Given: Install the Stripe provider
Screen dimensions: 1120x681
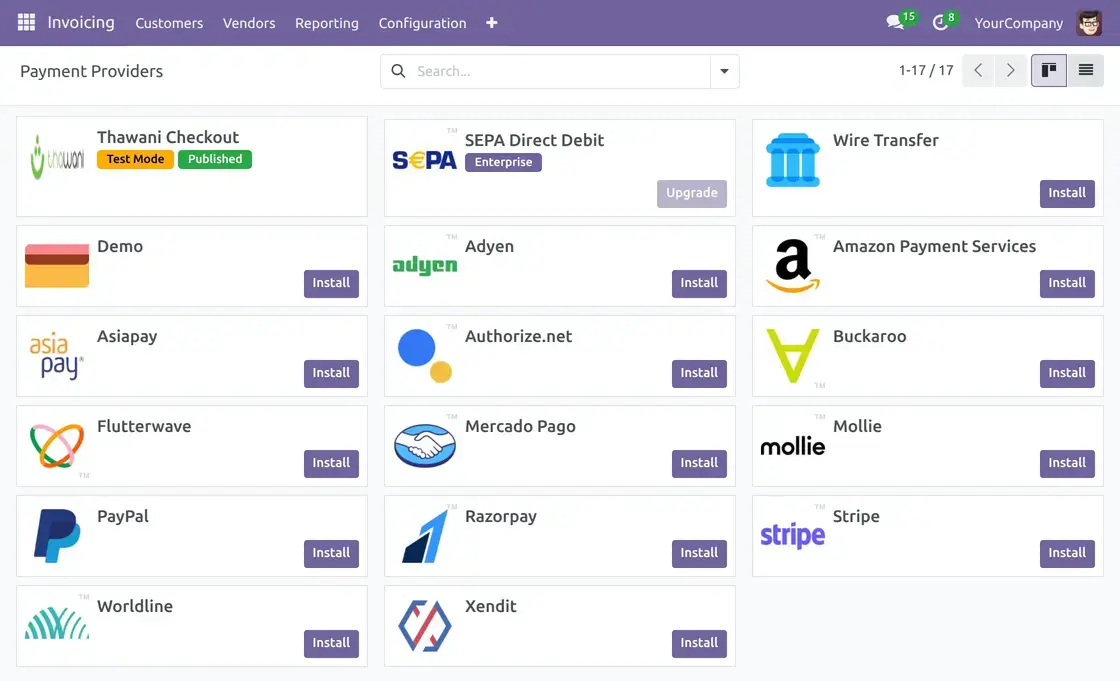Looking at the screenshot, I should point(1066,553).
